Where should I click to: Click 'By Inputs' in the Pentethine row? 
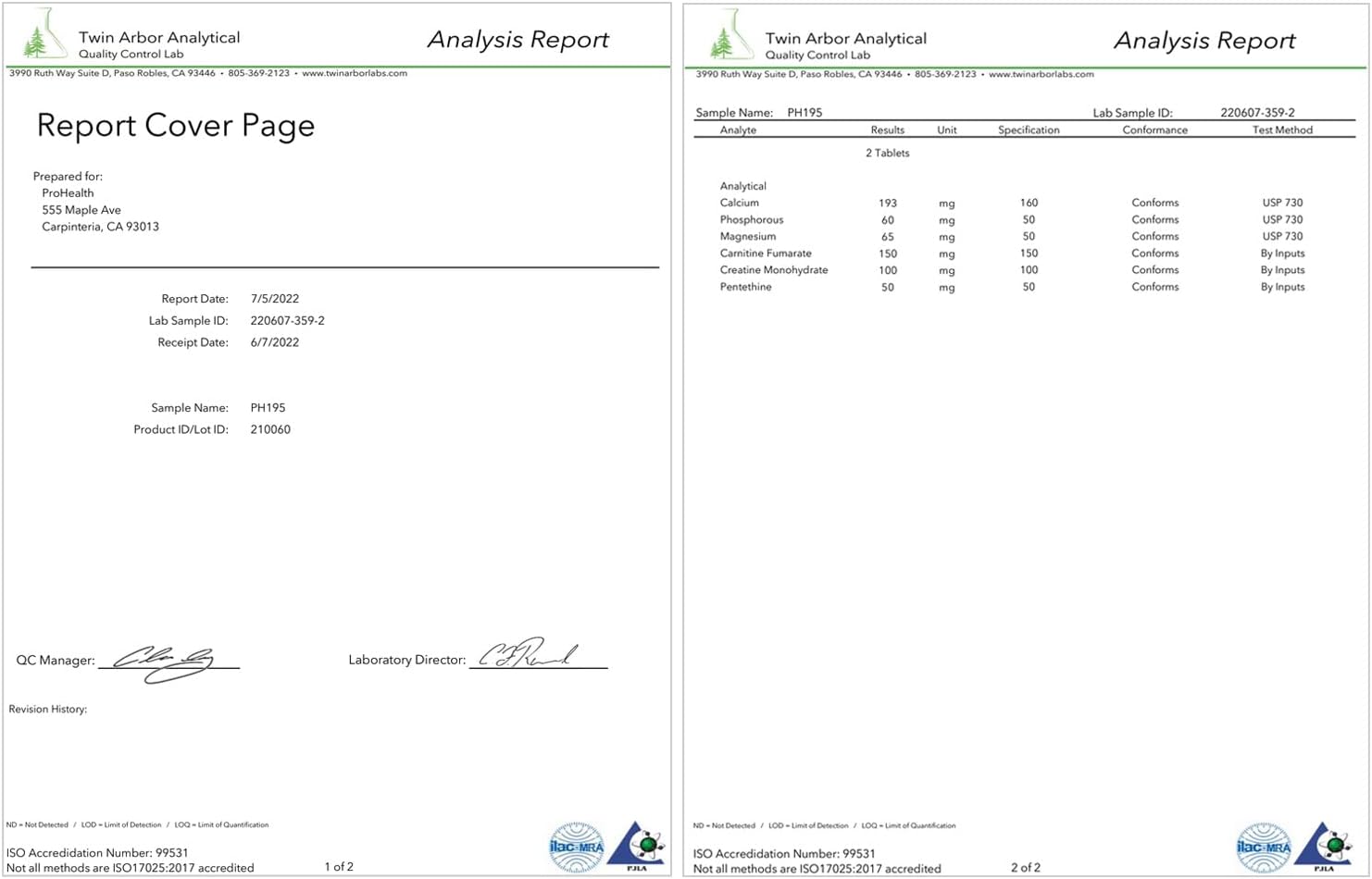tap(1282, 287)
